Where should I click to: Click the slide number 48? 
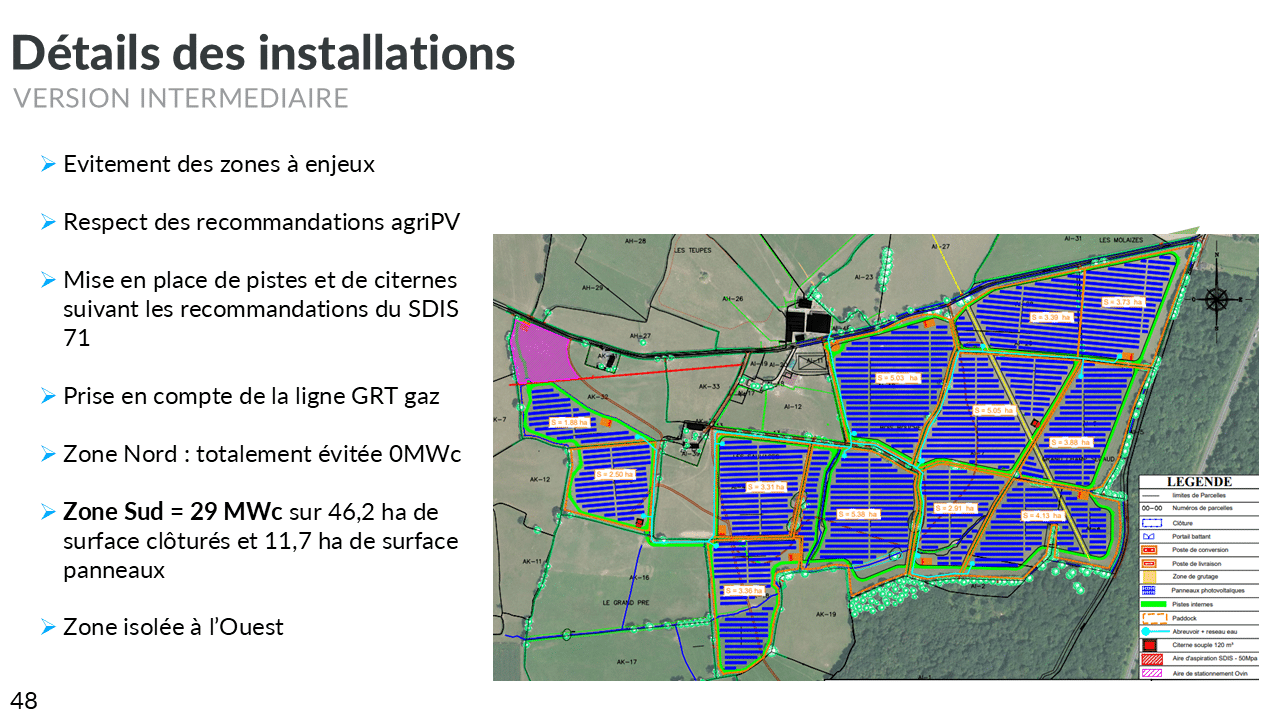tap(24, 701)
